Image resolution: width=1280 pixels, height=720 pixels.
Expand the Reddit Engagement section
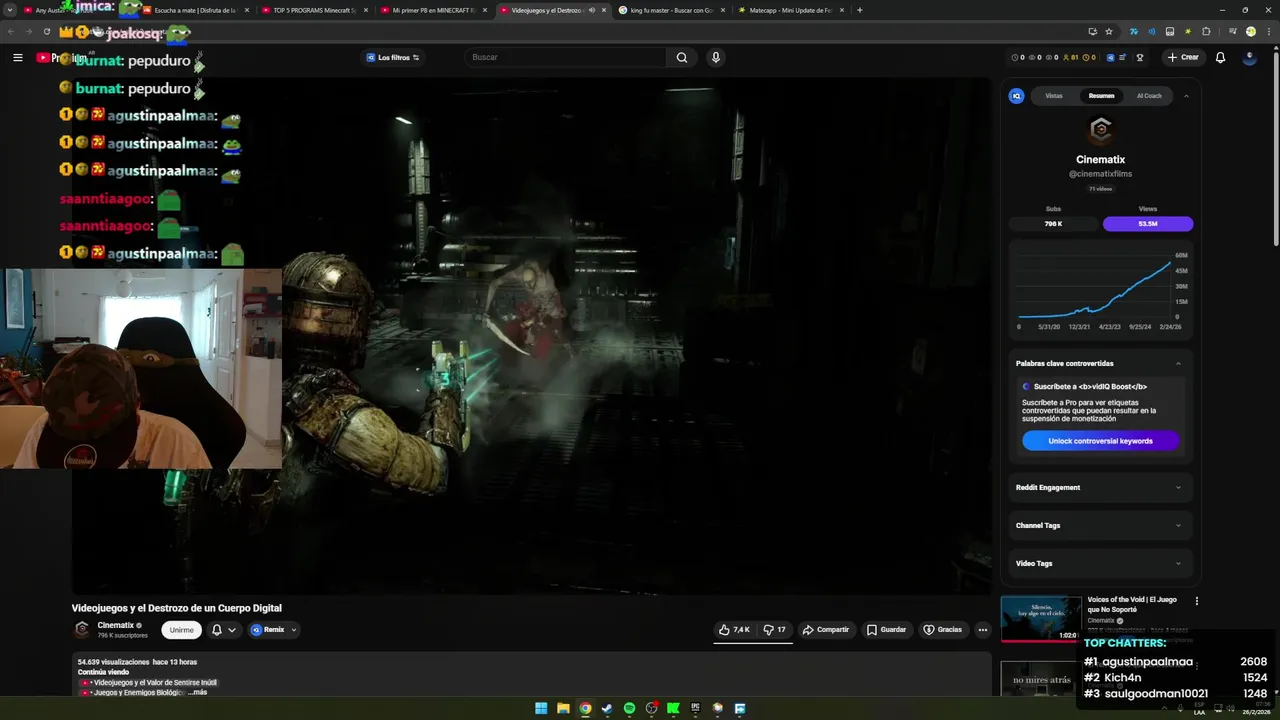point(1100,487)
